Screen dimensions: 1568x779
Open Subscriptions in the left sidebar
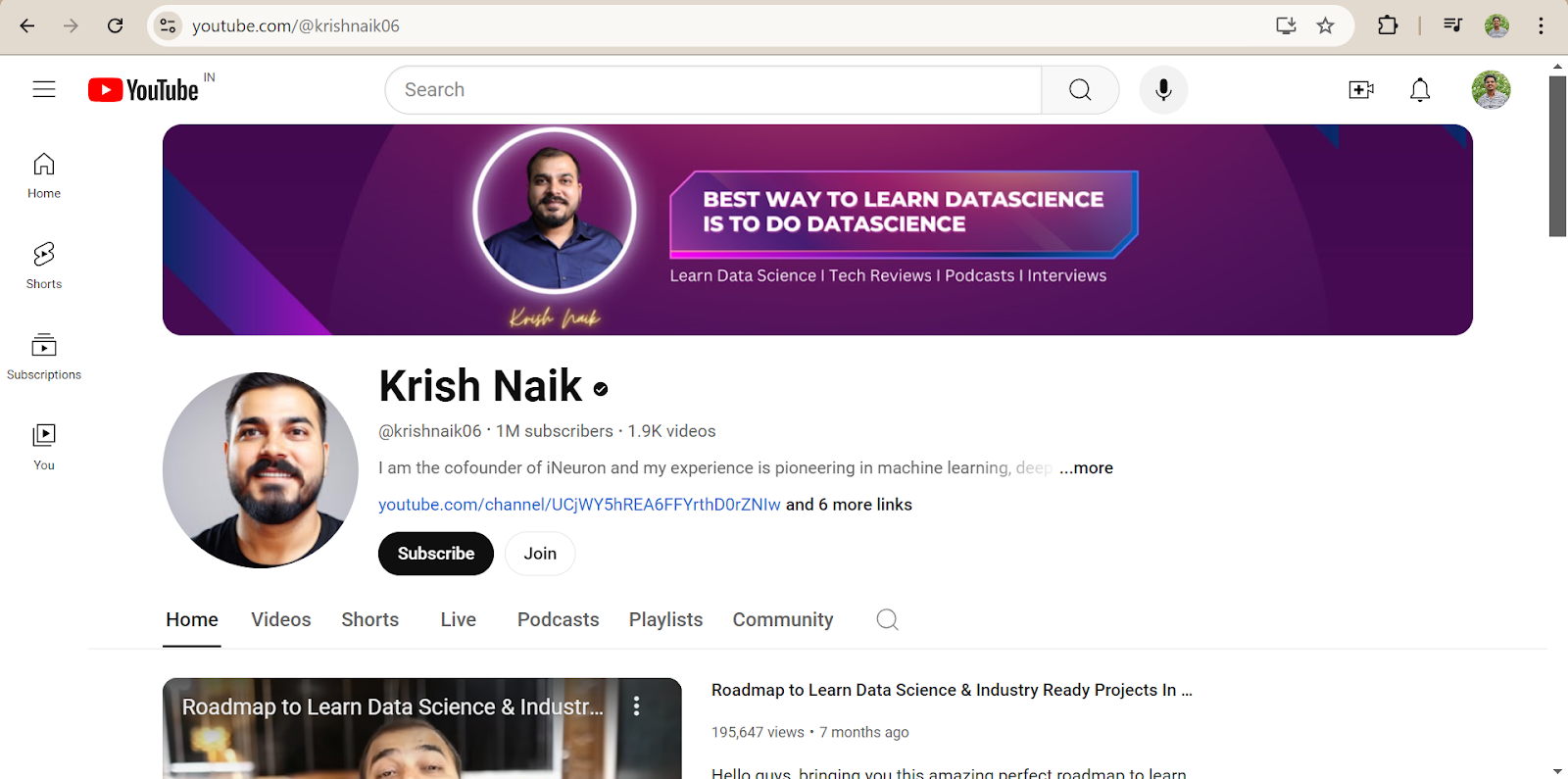[x=44, y=357]
